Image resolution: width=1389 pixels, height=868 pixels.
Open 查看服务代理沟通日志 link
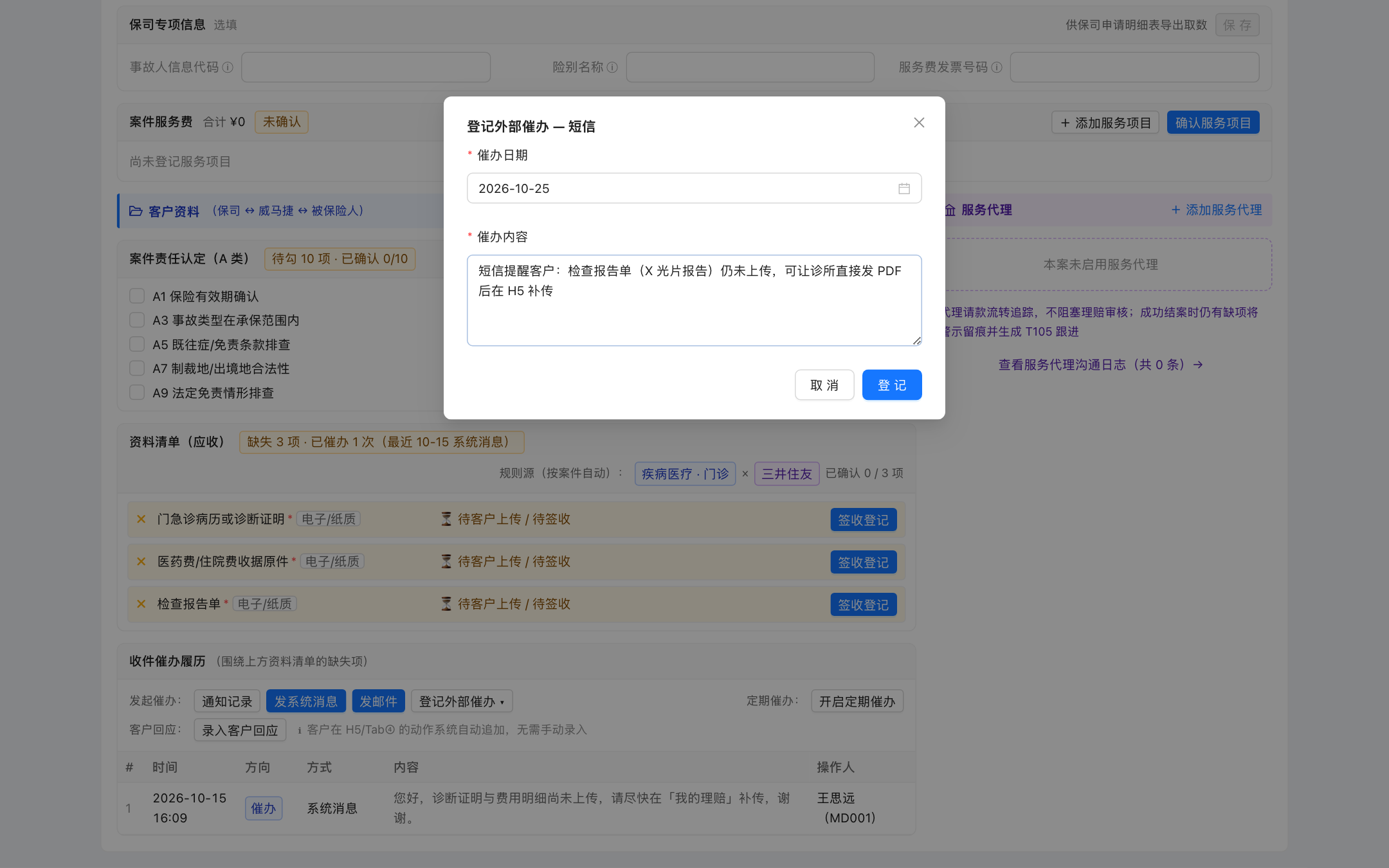[1100, 365]
